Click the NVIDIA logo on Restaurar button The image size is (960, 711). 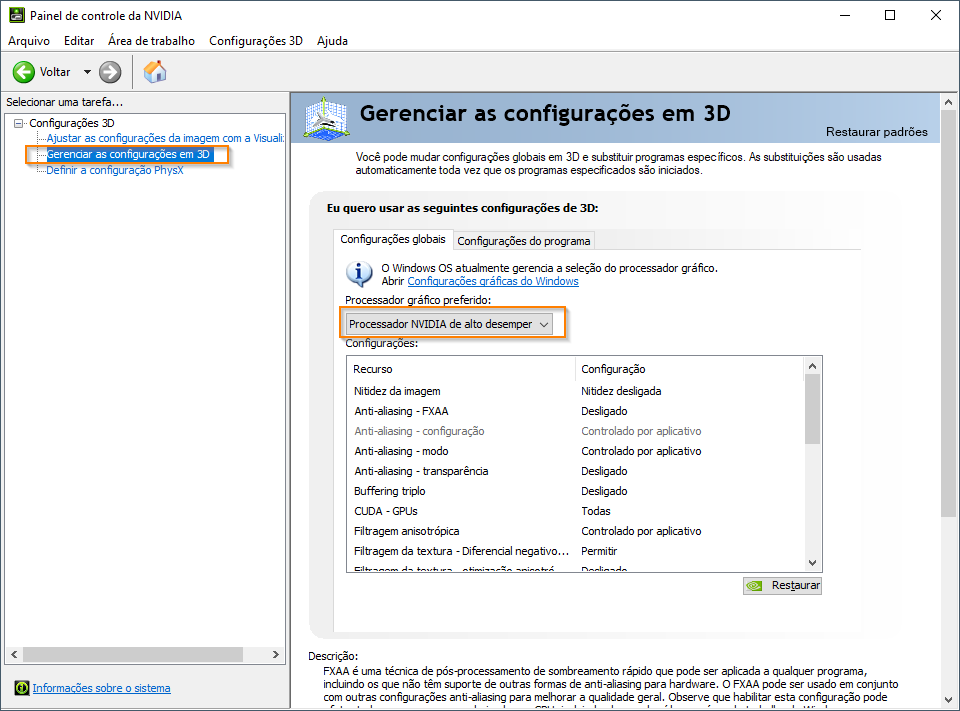coord(757,586)
